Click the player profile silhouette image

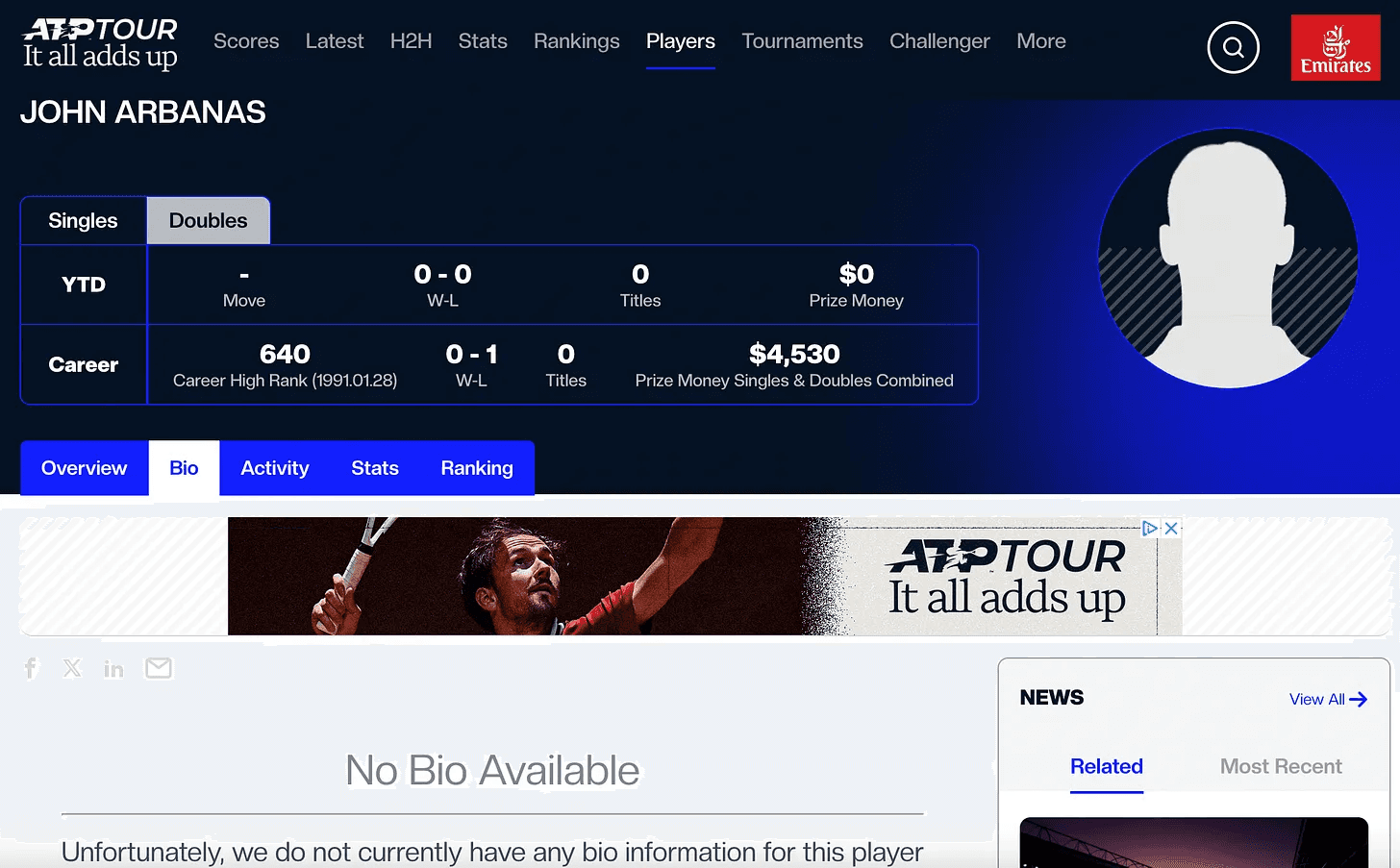(x=1228, y=259)
